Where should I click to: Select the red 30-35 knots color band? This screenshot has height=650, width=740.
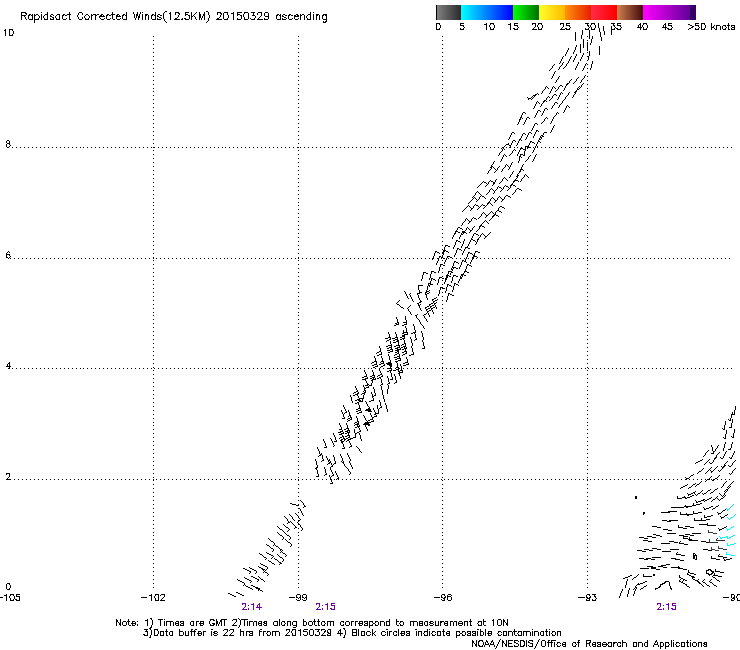coord(604,12)
